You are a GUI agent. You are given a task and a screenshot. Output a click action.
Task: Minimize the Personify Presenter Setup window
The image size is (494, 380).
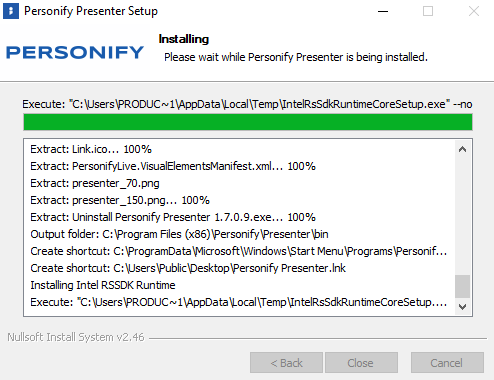click(383, 11)
